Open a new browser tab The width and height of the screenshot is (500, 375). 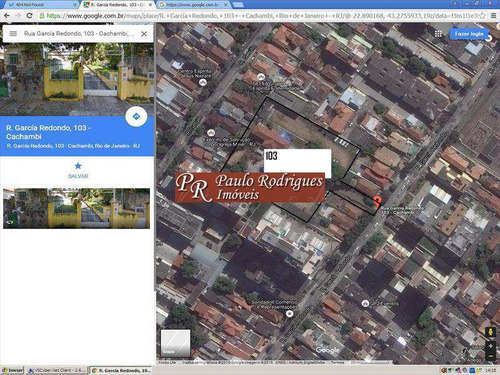coord(238,5)
